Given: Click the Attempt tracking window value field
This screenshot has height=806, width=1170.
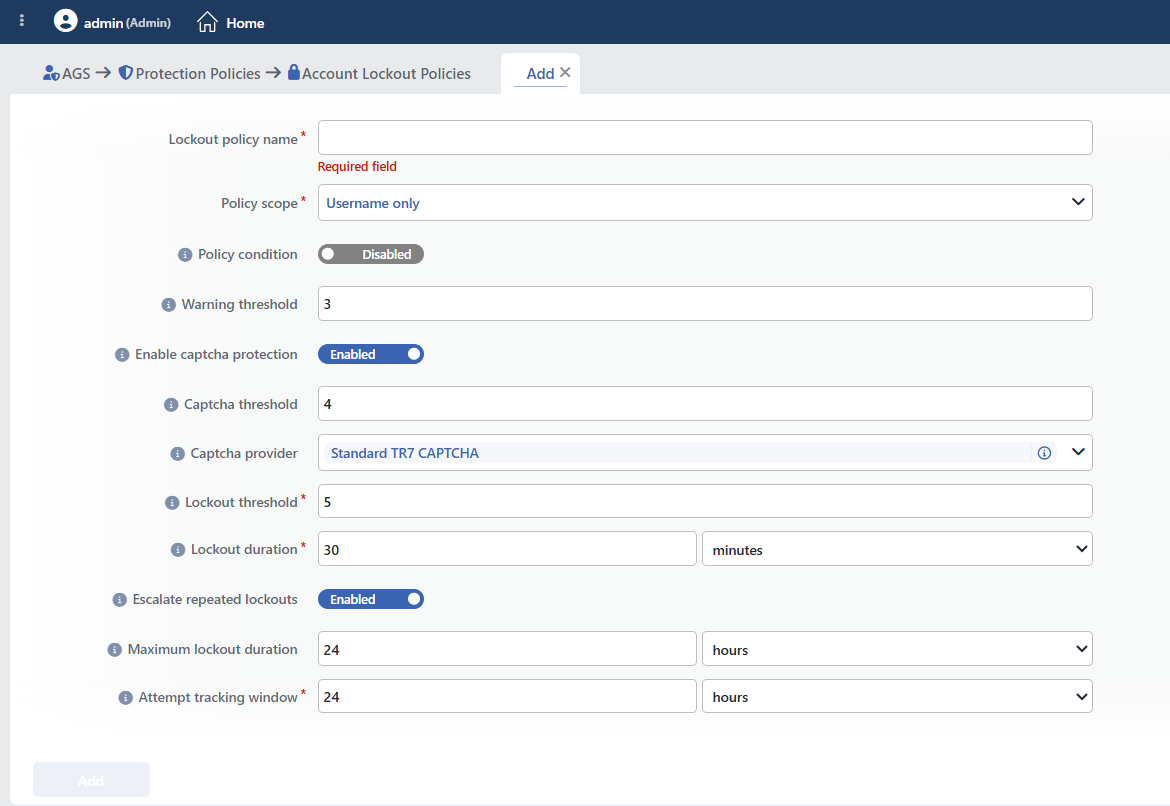Looking at the screenshot, I should pyautogui.click(x=507, y=696).
